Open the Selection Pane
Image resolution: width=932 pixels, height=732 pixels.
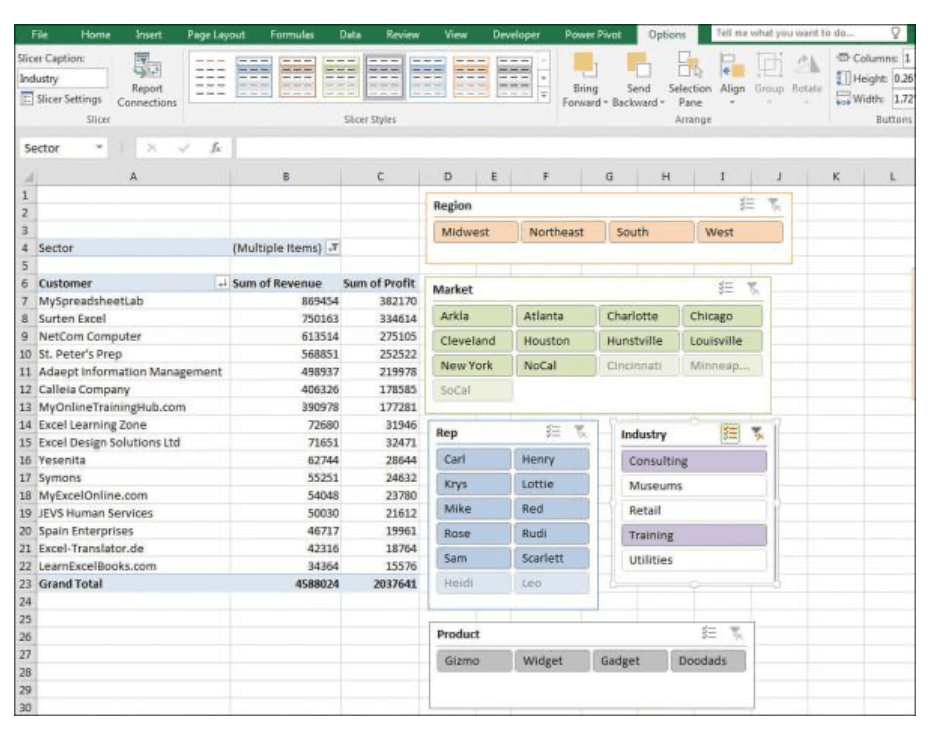(x=689, y=80)
